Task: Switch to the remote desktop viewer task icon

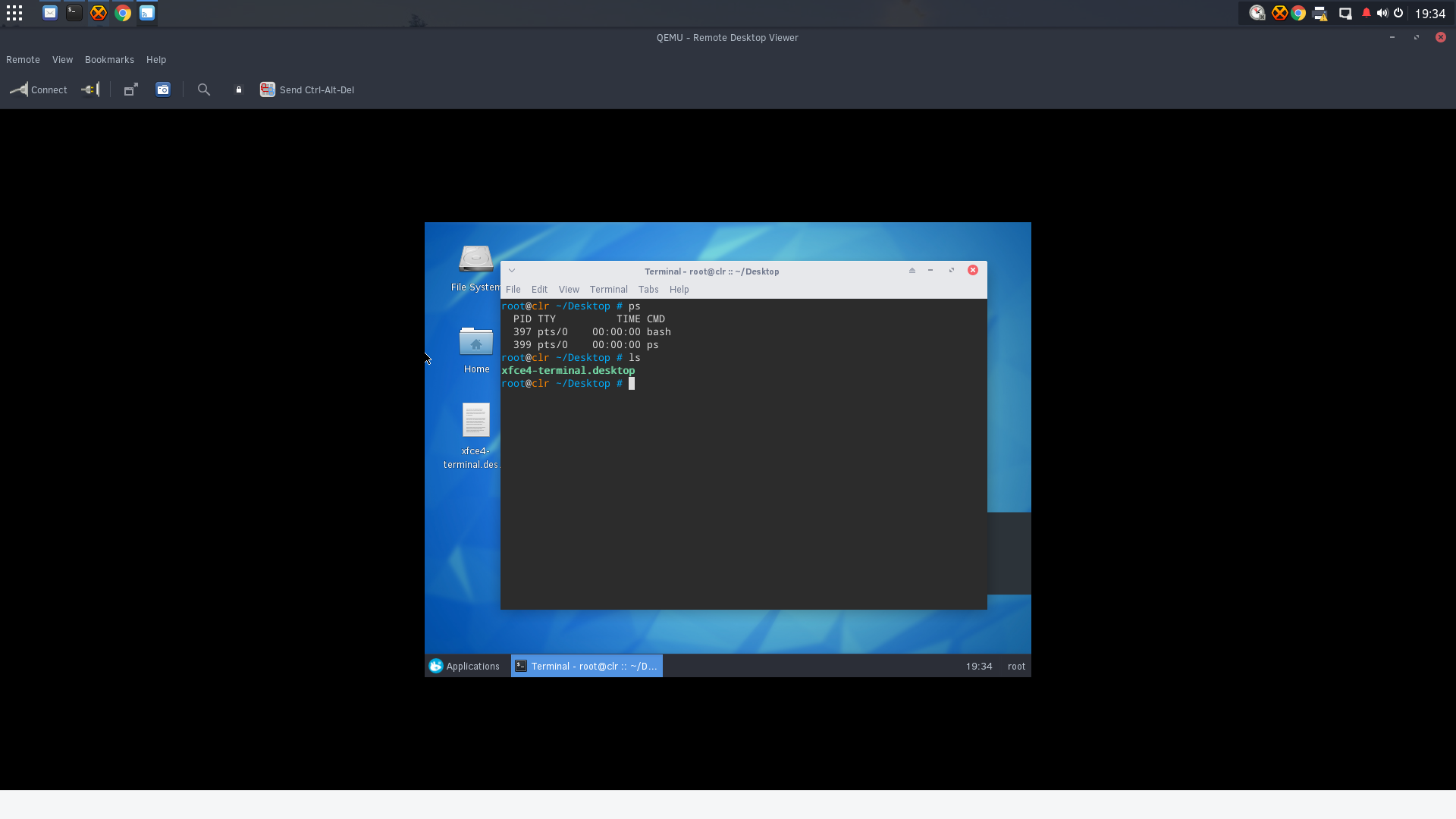Action: pyautogui.click(x=147, y=13)
